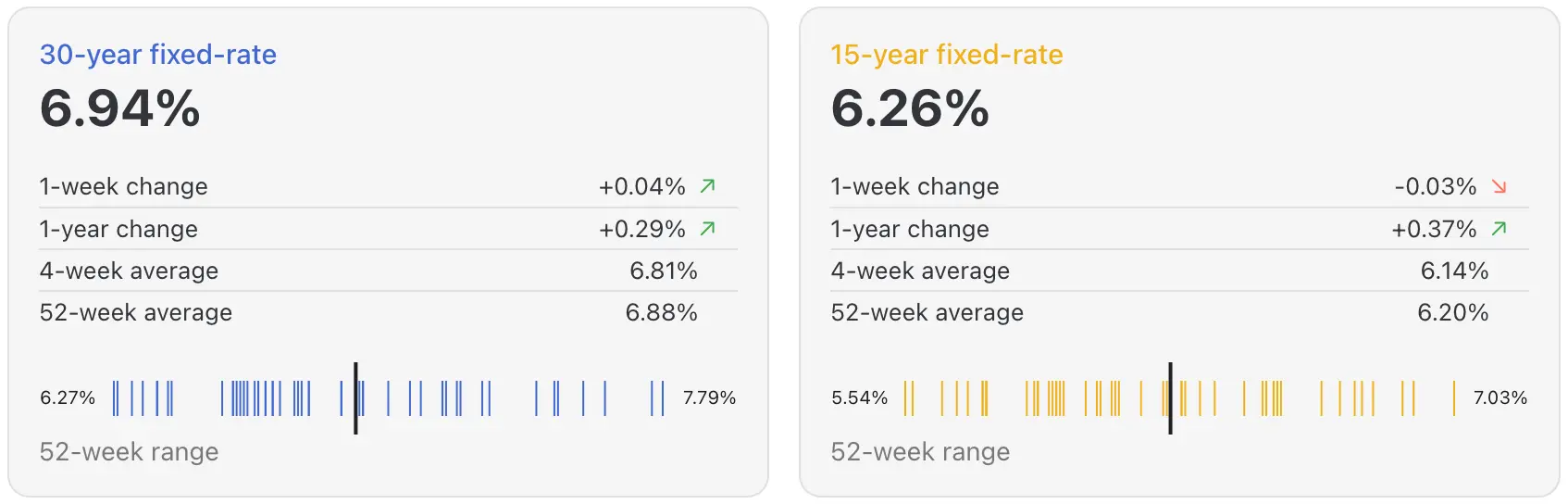Select the large 6.26% rate figure

click(x=910, y=108)
